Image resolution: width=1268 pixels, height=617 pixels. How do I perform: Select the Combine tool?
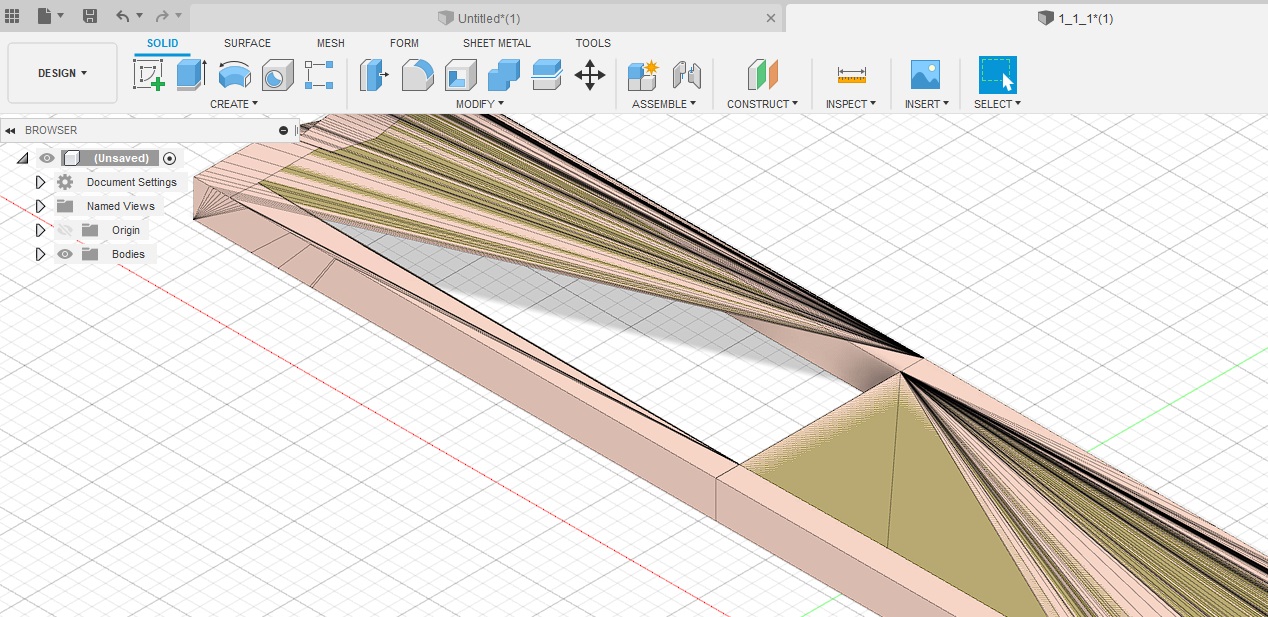click(x=504, y=75)
